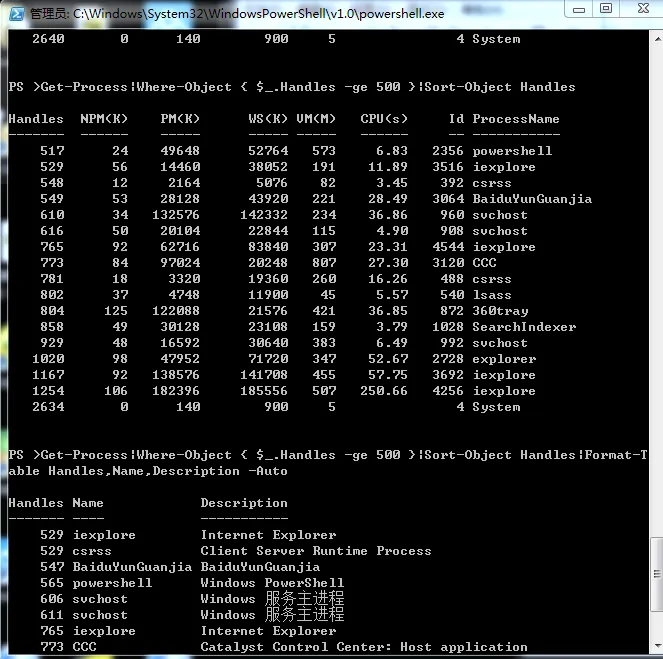Click the SearchIndexer process name
Screen dimensions: 663x659
[x=524, y=327]
